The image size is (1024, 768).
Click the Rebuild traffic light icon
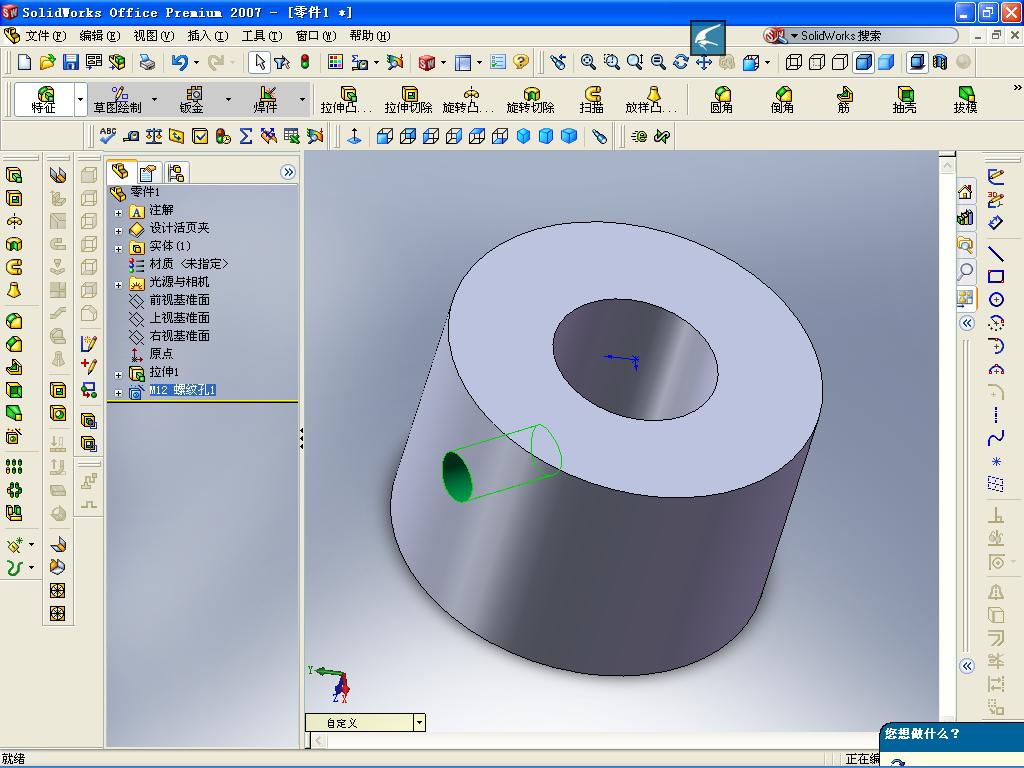point(304,62)
